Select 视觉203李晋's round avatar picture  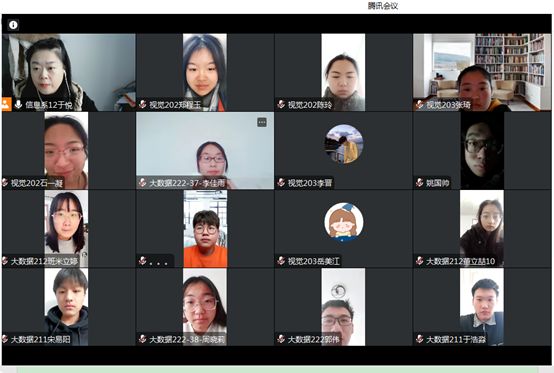pos(344,144)
